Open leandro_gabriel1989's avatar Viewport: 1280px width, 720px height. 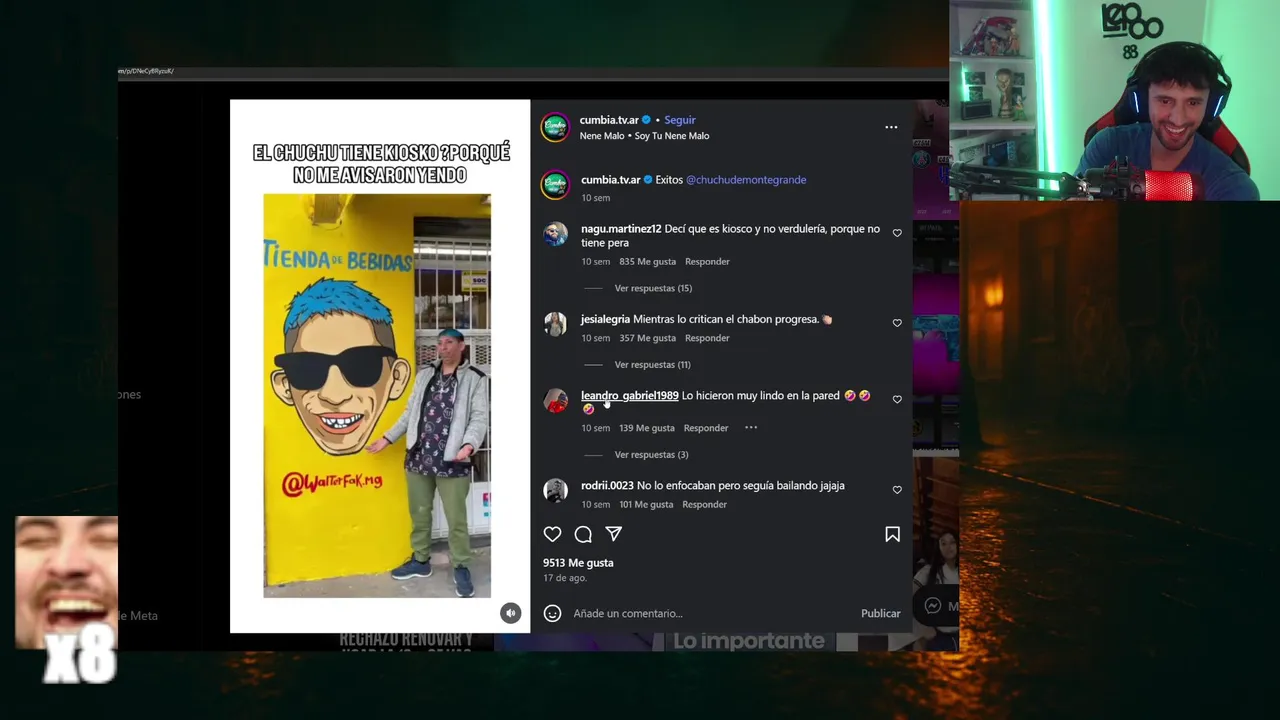point(555,400)
